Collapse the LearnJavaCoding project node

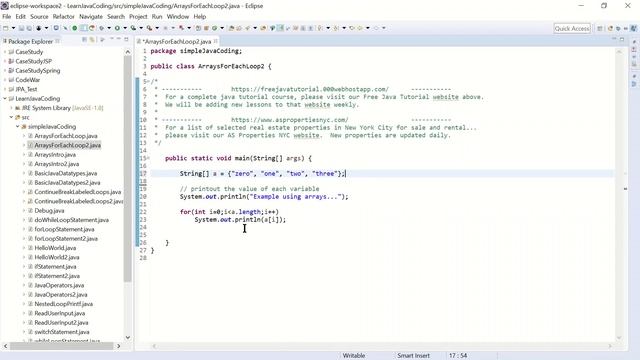5,98
